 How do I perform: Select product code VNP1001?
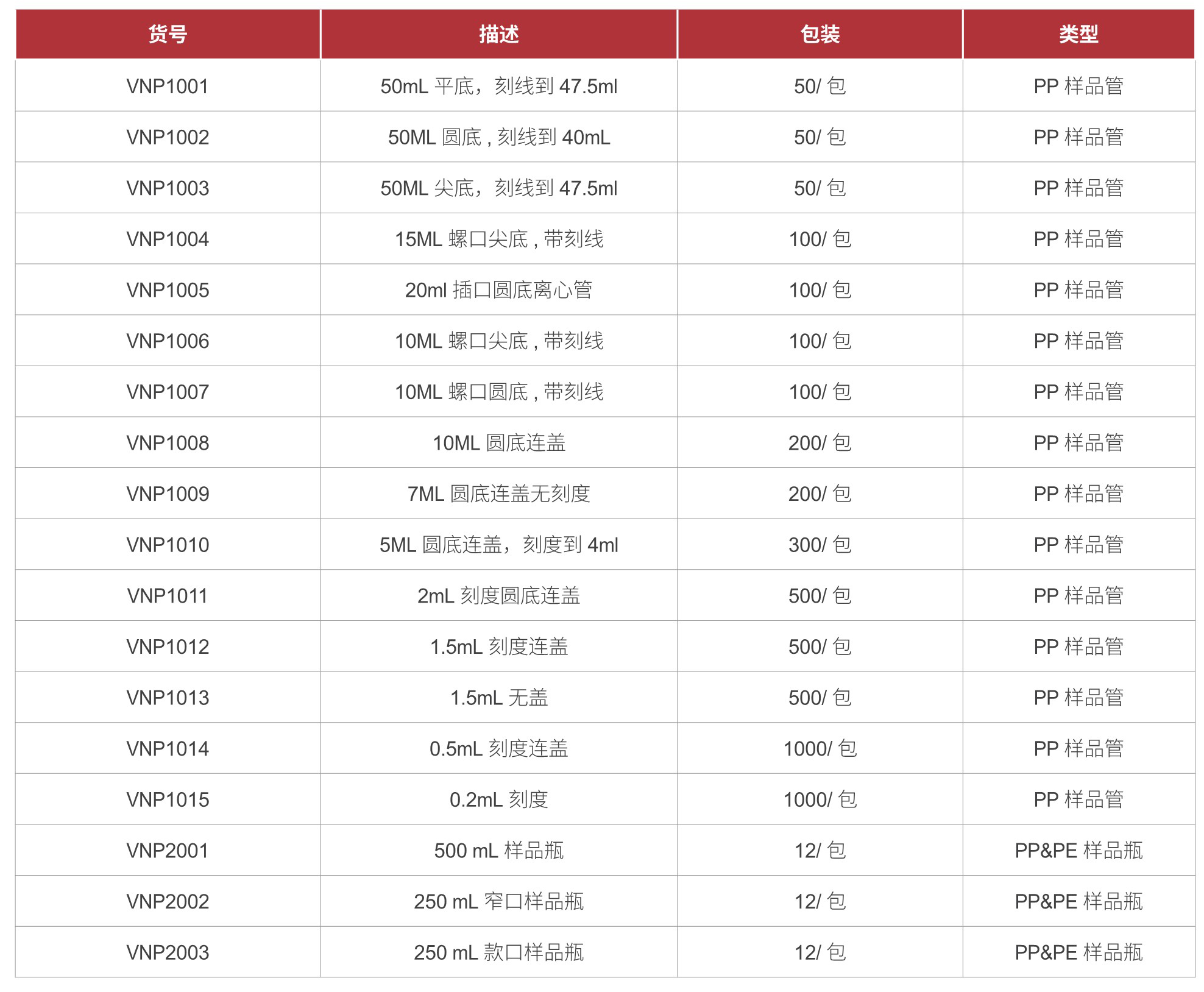168,87
